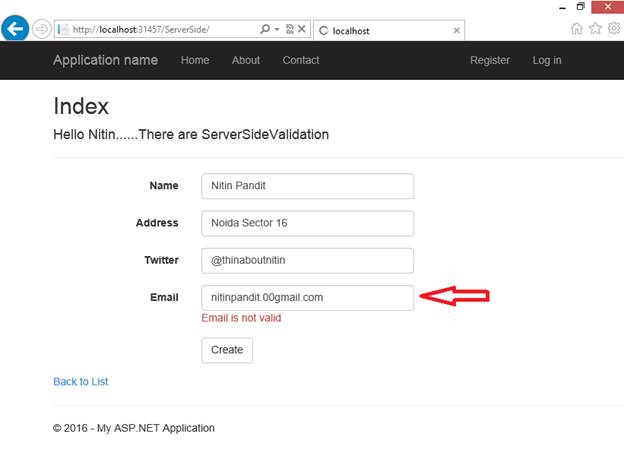The image size is (624, 453).
Task: Open favorites with the star icon
Action: pyautogui.click(x=596, y=29)
